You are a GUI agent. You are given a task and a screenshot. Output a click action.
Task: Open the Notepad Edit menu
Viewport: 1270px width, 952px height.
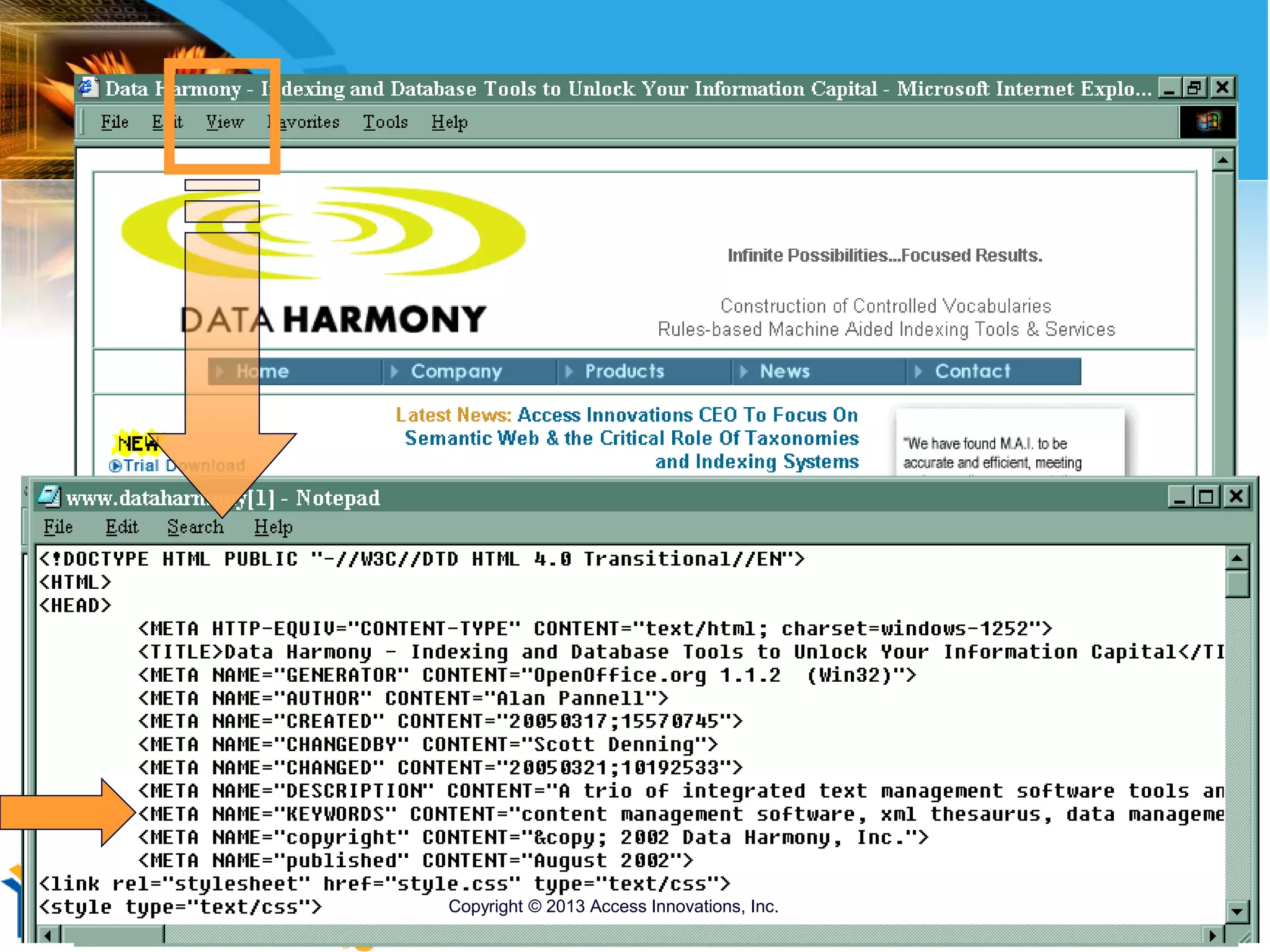[122, 527]
